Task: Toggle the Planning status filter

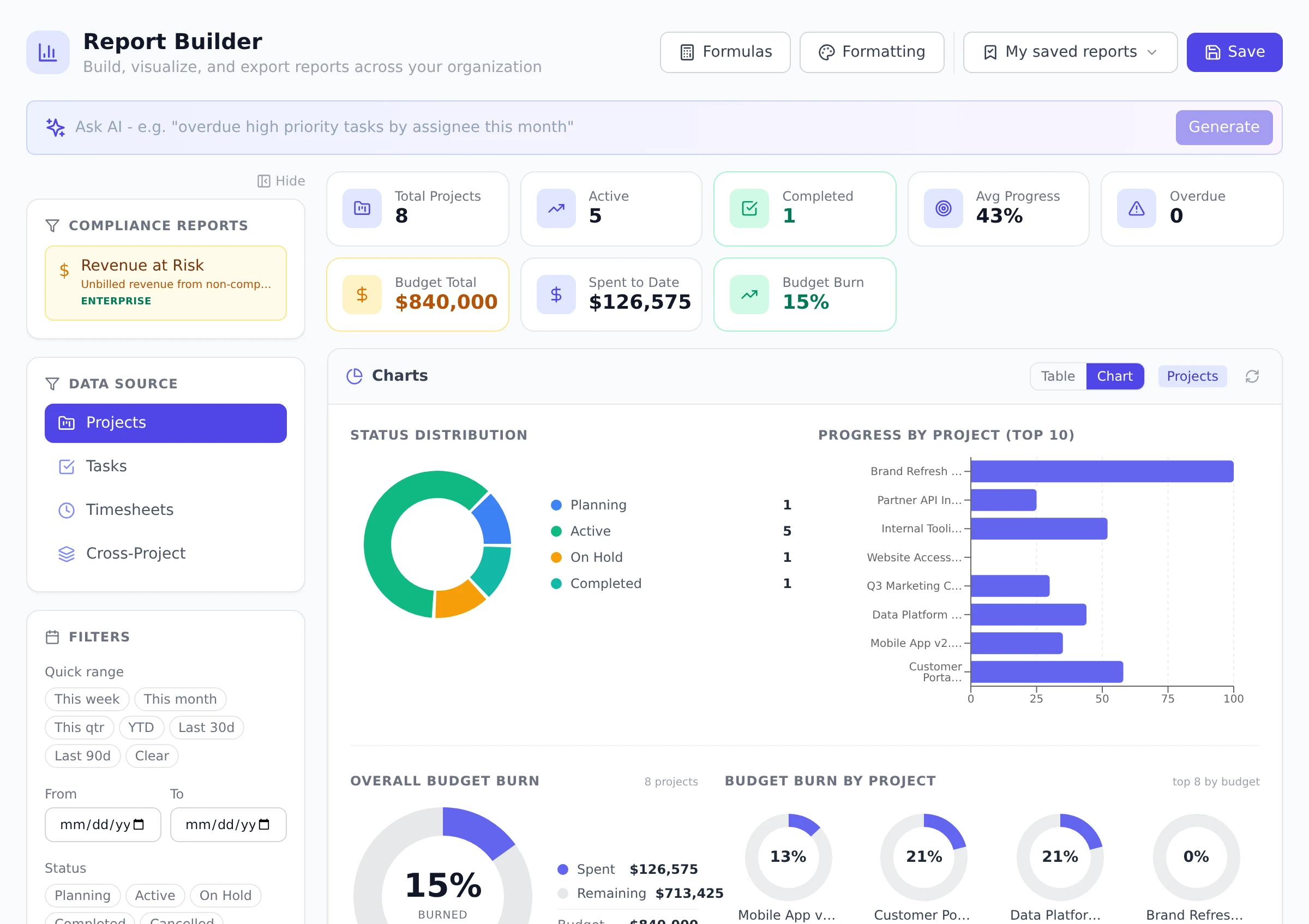Action: coord(83,896)
